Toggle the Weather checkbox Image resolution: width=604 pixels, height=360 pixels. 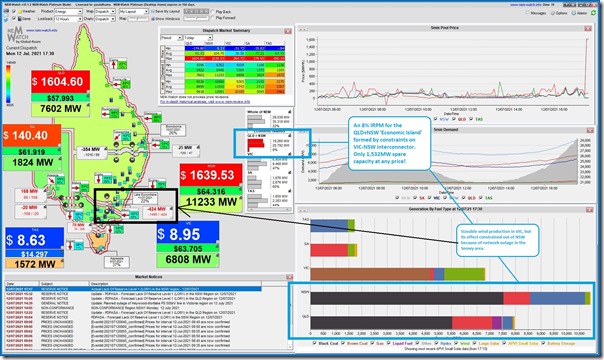[x=14, y=12]
